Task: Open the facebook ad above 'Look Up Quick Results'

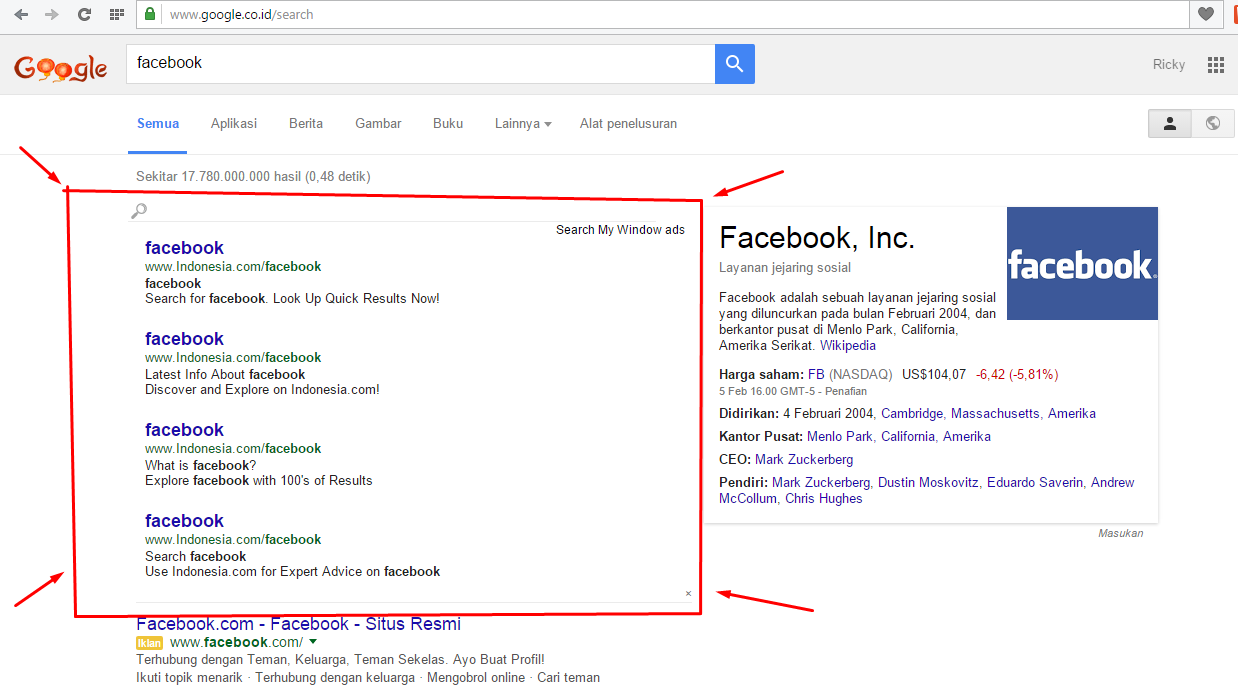Action: pyautogui.click(x=184, y=248)
